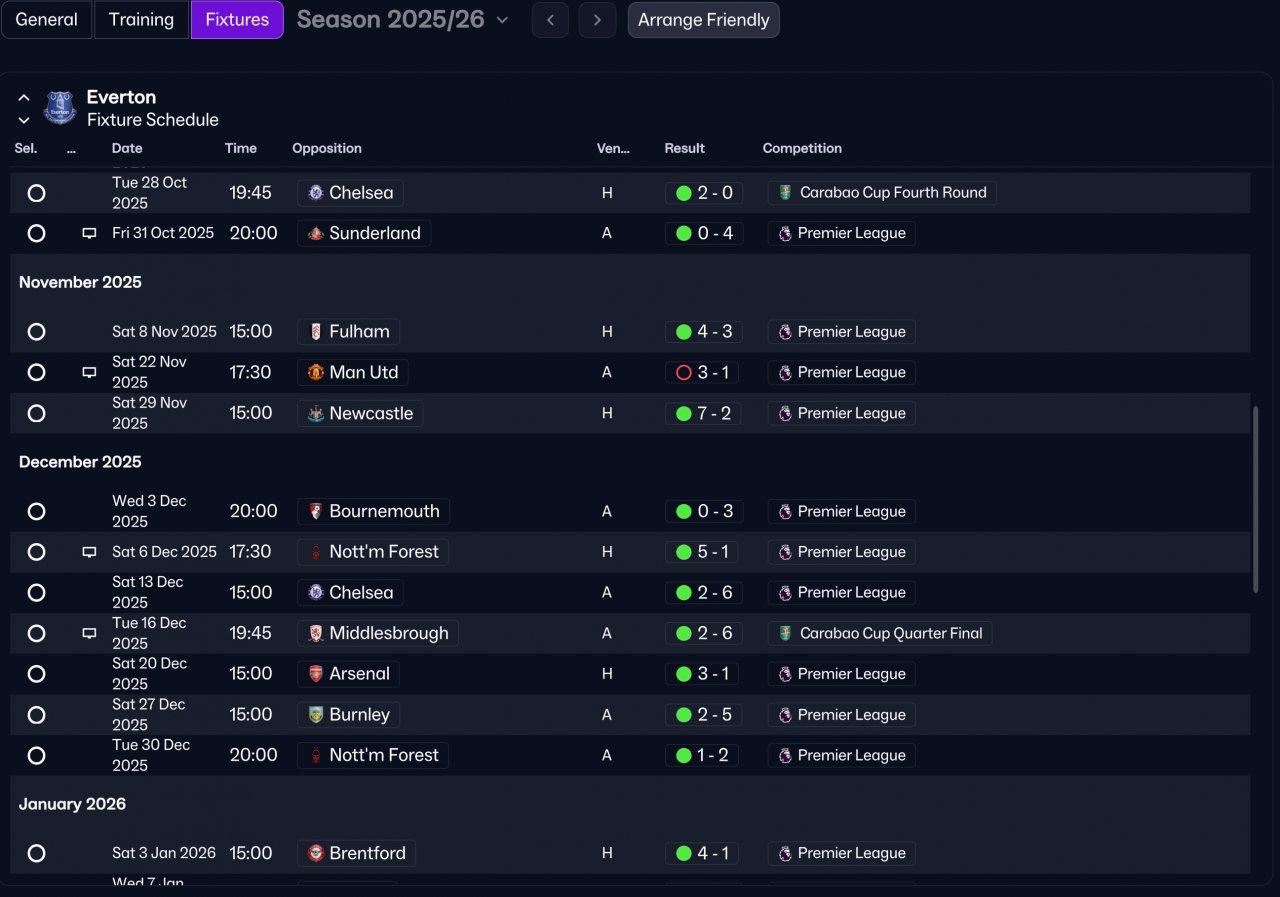Collapse the Everton section using up chevron
Screen dimensions: 1280x897
pyautogui.click(x=24, y=98)
